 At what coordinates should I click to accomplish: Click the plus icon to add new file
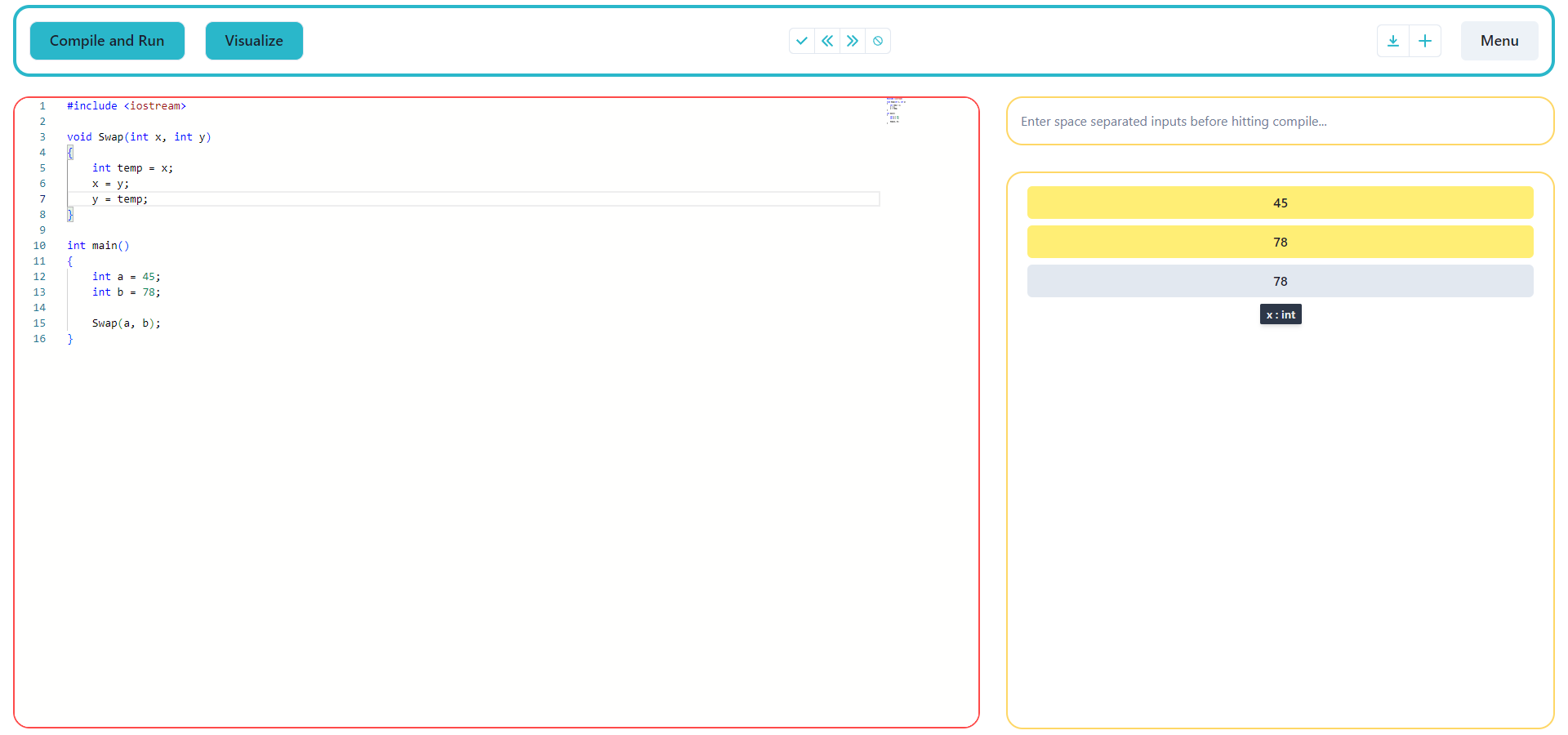pyautogui.click(x=1425, y=40)
